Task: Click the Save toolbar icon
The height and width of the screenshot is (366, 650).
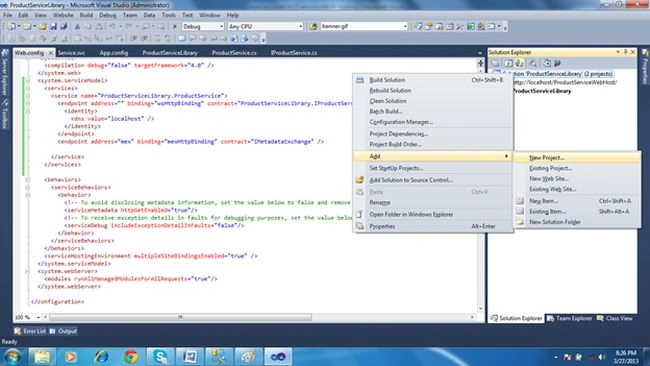Action: [53, 26]
